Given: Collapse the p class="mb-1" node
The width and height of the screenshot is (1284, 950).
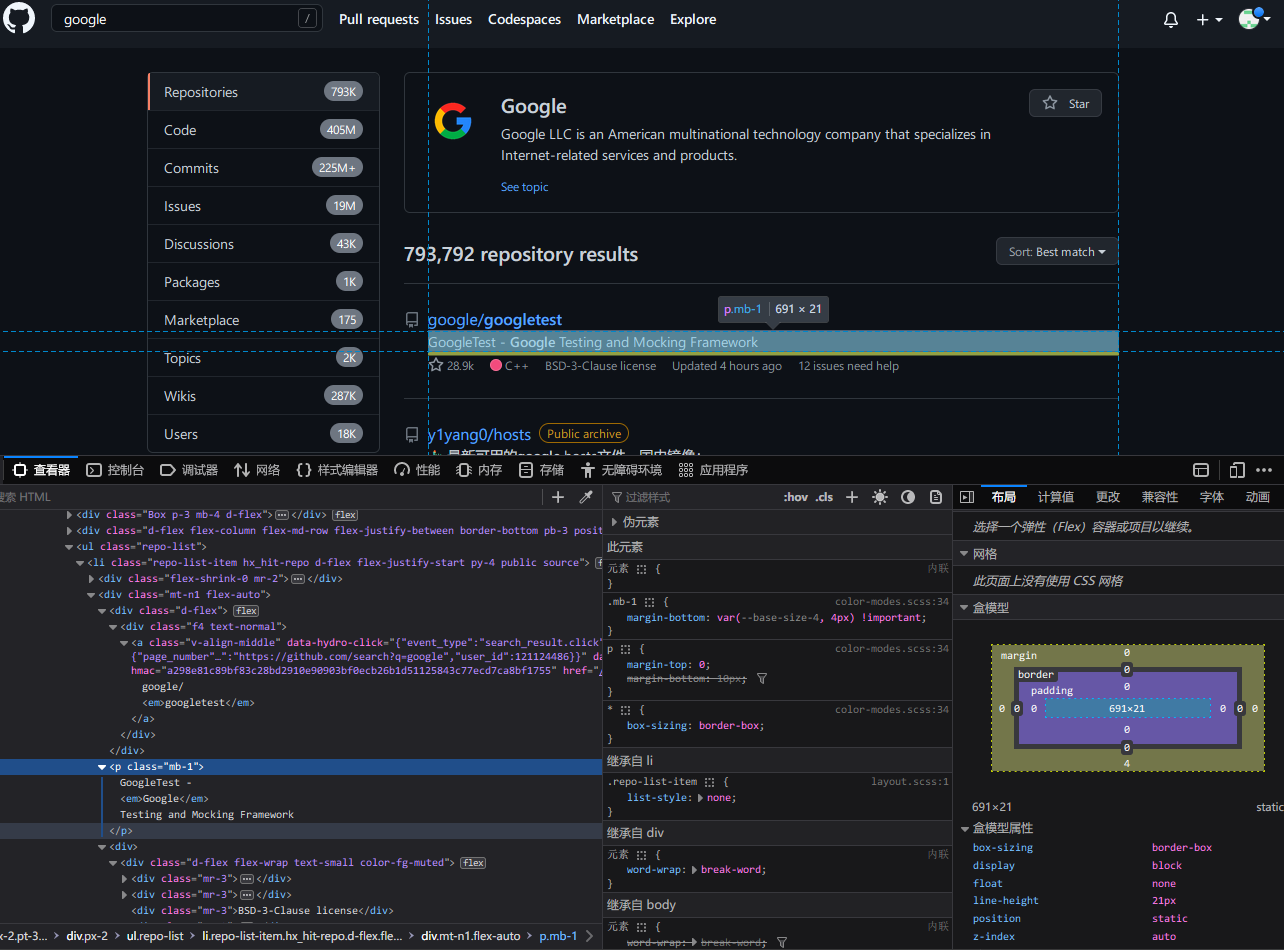Looking at the screenshot, I should [x=102, y=767].
